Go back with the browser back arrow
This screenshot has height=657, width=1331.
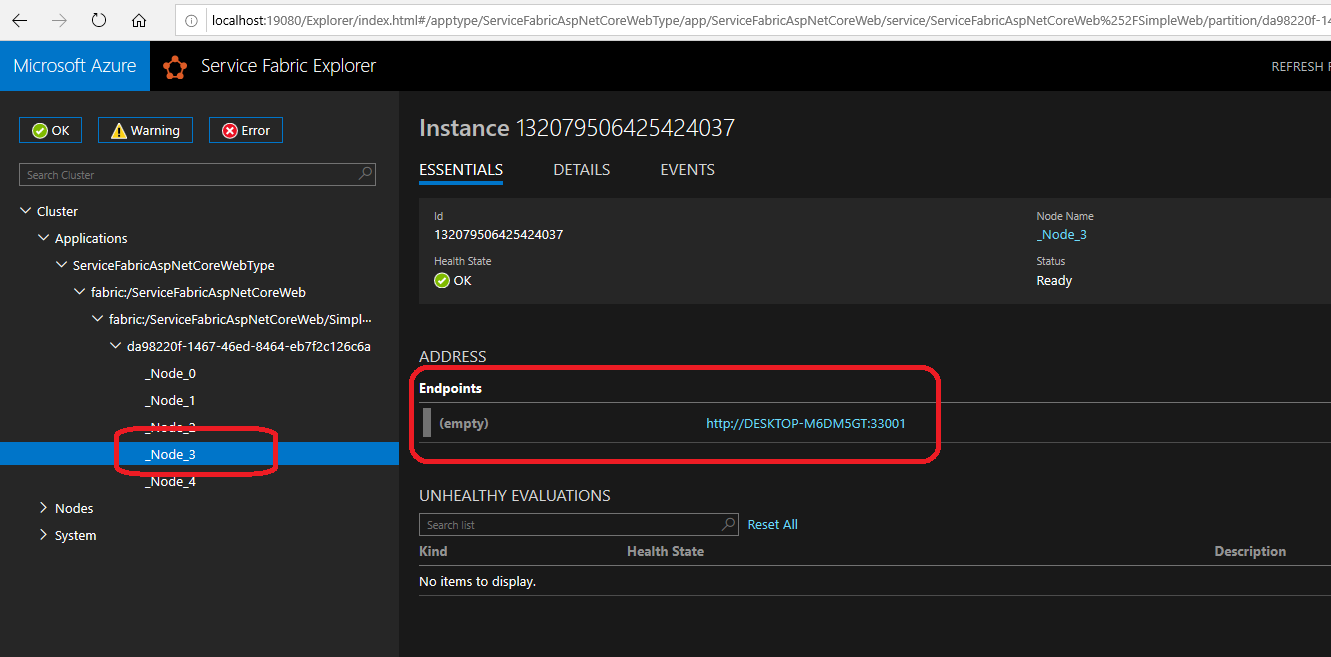click(20, 20)
